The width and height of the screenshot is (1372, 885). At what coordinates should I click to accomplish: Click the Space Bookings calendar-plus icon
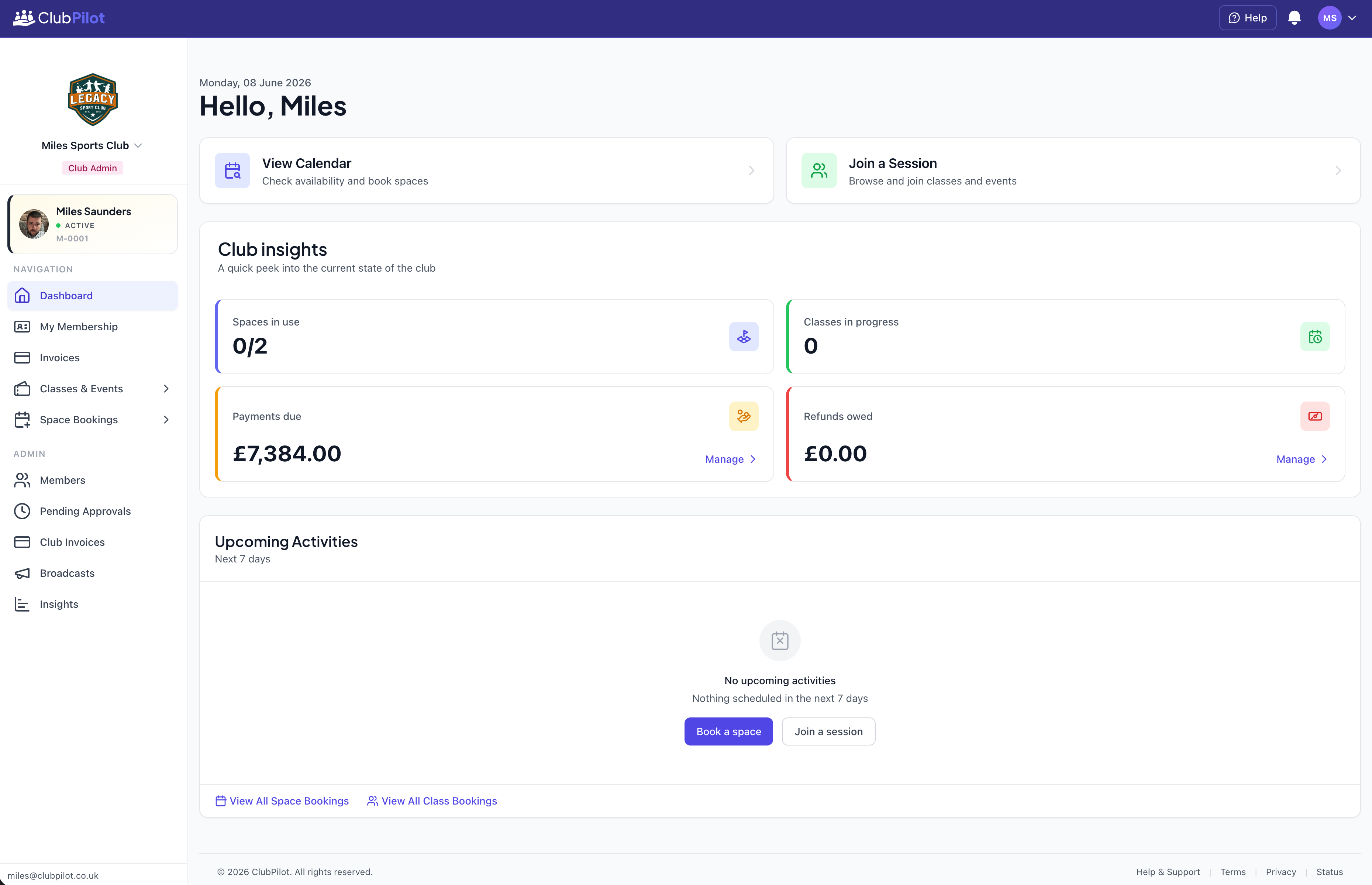(22, 420)
